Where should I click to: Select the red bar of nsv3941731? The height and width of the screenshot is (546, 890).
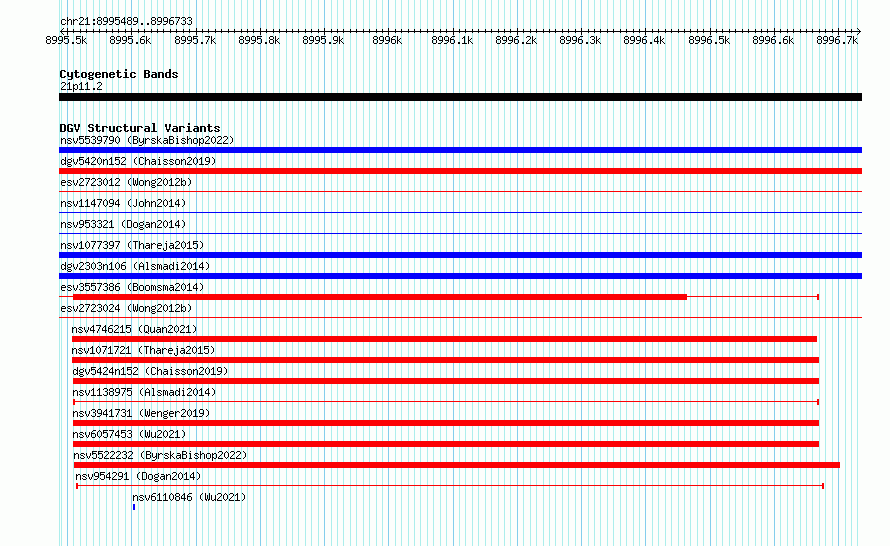(446, 423)
